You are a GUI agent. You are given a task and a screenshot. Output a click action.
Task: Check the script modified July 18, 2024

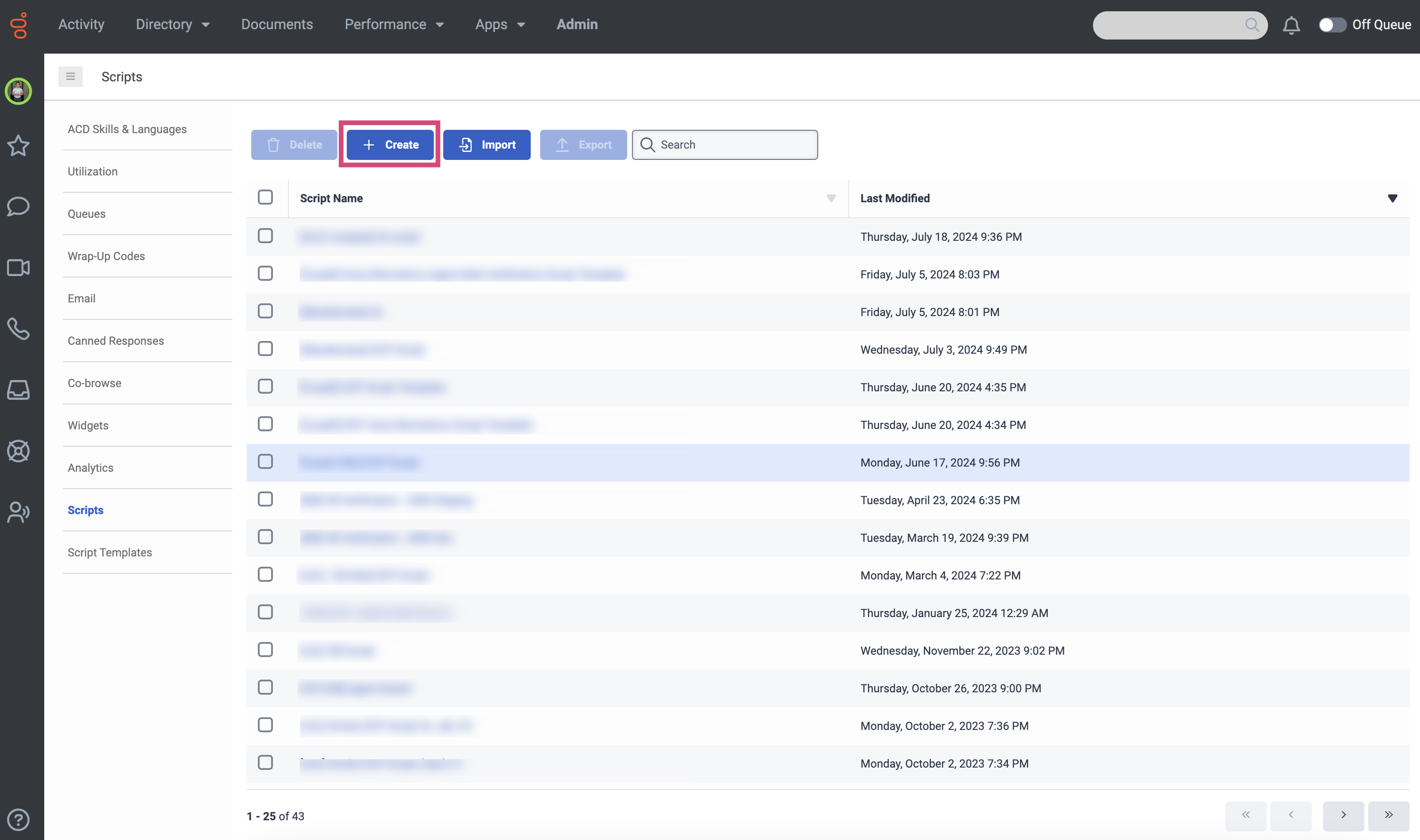point(265,236)
